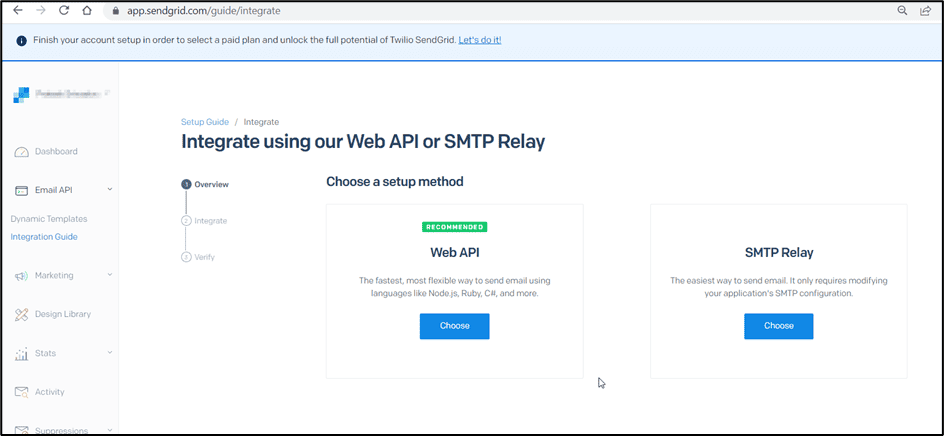Open the Design Library menu item
The image size is (944, 436).
[x=63, y=314]
